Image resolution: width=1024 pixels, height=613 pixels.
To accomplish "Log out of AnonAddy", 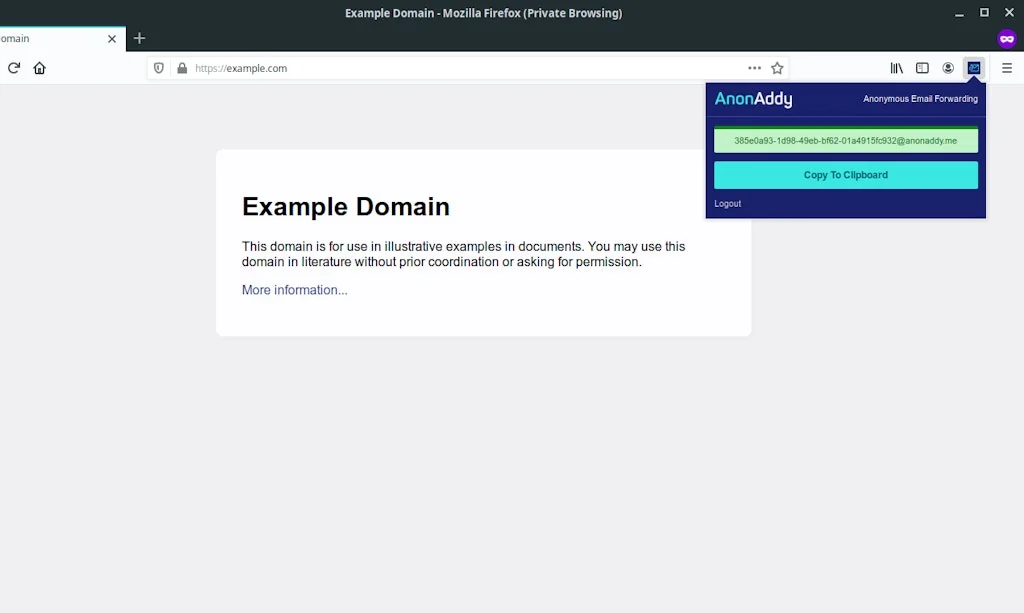I will coord(727,204).
